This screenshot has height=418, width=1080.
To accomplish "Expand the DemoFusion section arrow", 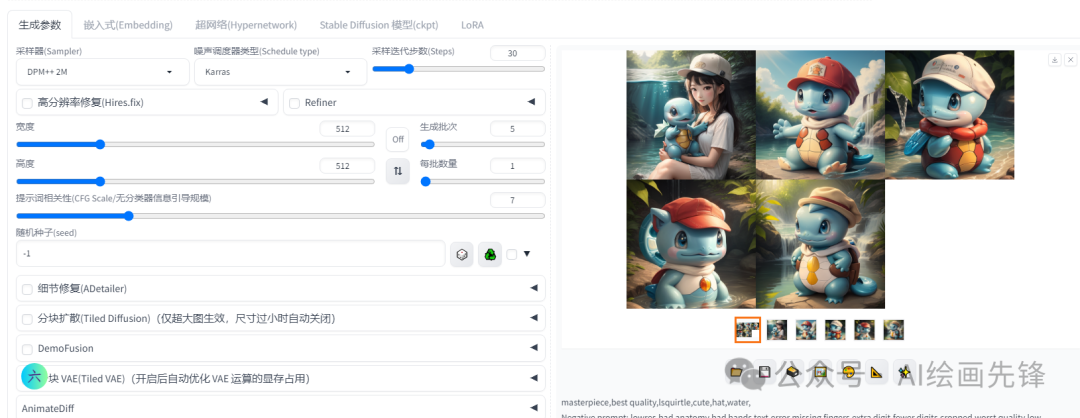I will click(533, 348).
